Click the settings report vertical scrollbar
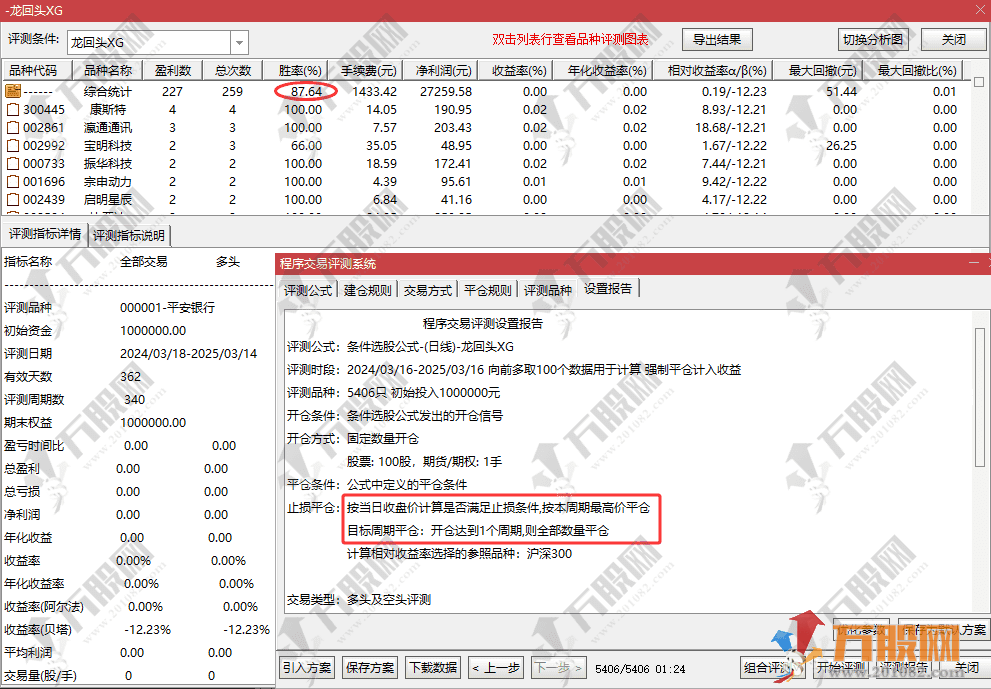The image size is (991, 689). (x=980, y=398)
